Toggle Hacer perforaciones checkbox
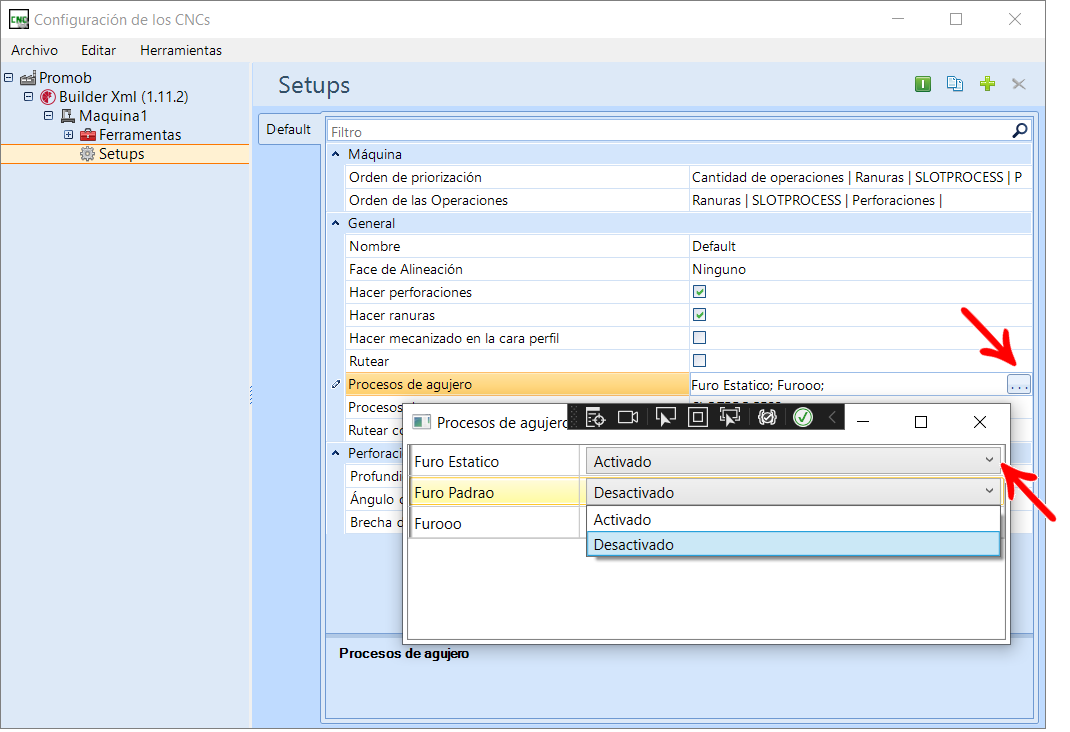This screenshot has height=732, width=1070. click(x=699, y=292)
